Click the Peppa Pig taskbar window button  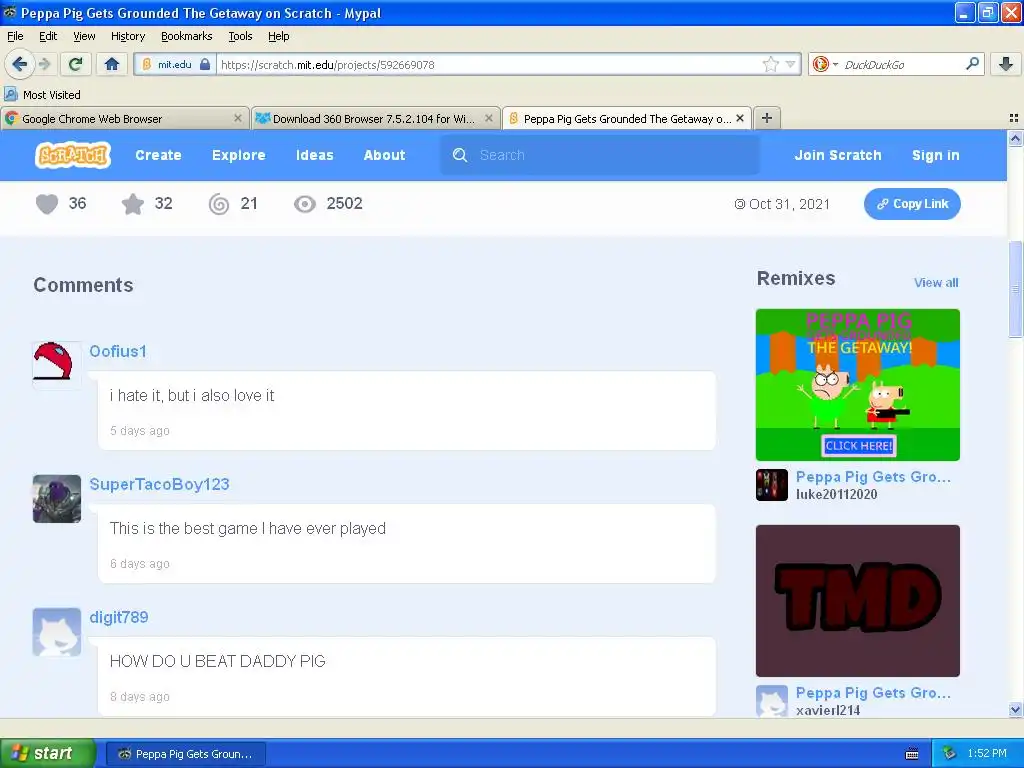(x=185, y=754)
